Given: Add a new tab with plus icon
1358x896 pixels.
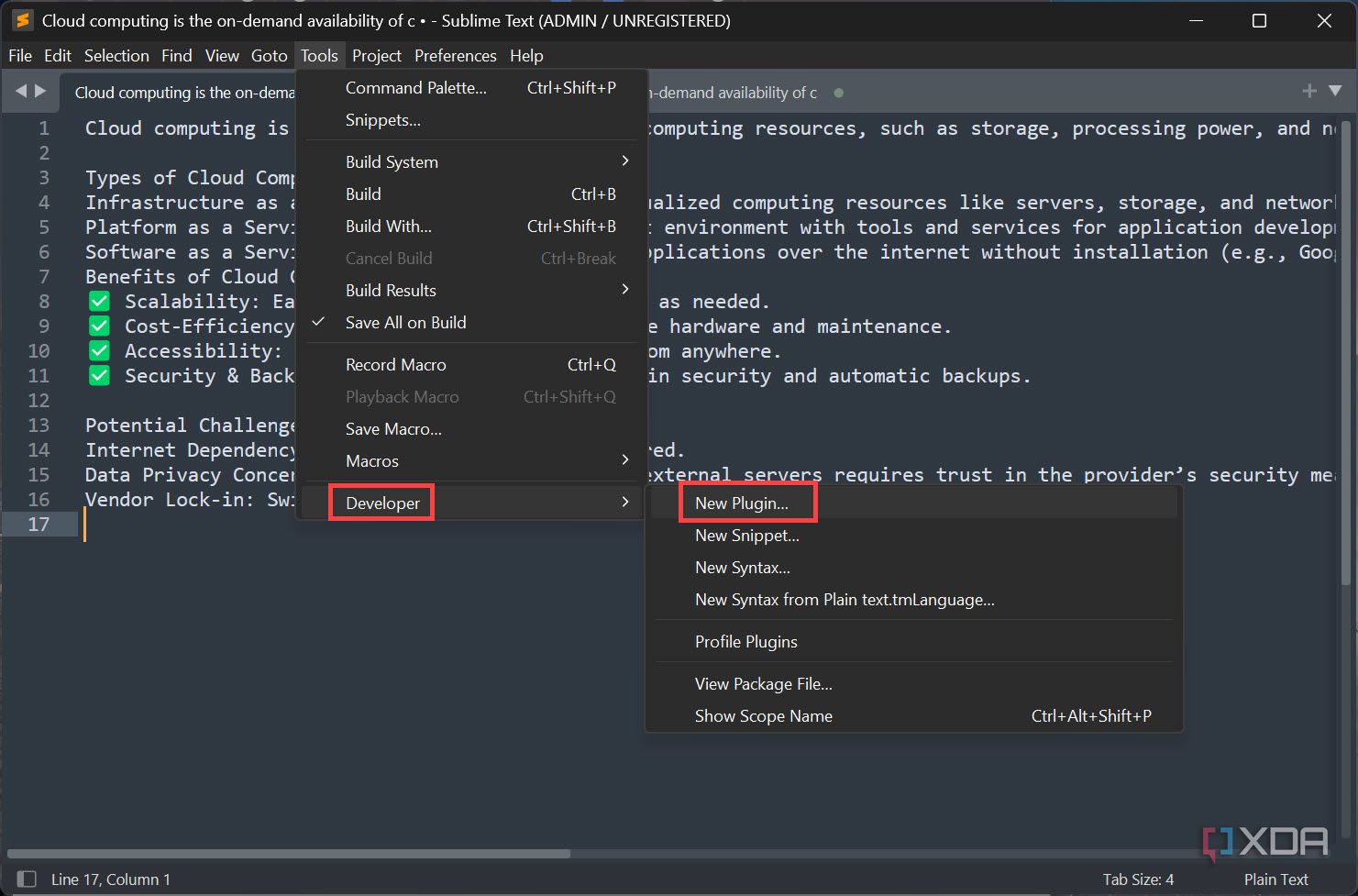Looking at the screenshot, I should click(x=1309, y=91).
